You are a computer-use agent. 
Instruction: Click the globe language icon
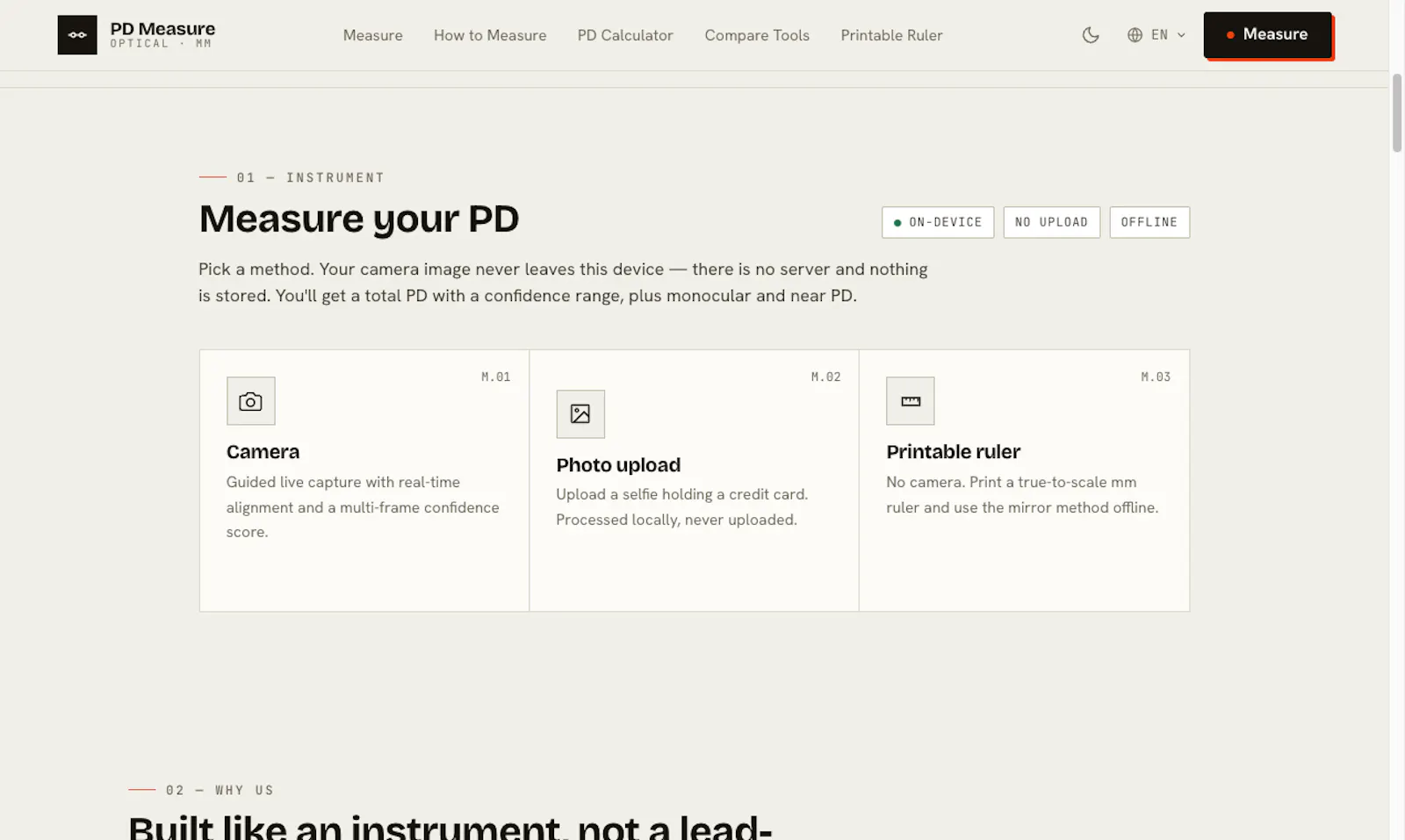[1135, 35]
